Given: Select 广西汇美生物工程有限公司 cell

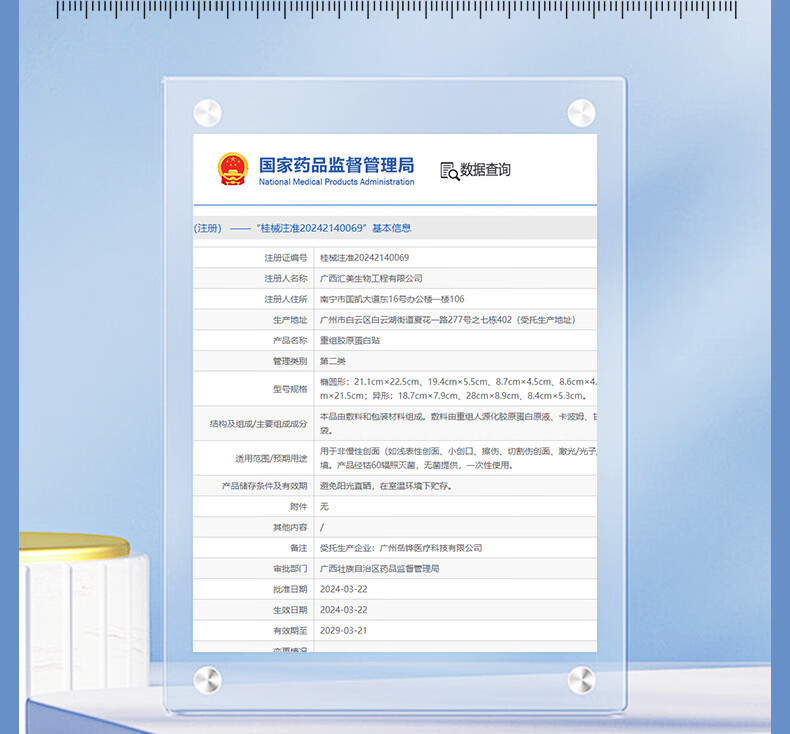Looking at the screenshot, I should coord(371,279).
